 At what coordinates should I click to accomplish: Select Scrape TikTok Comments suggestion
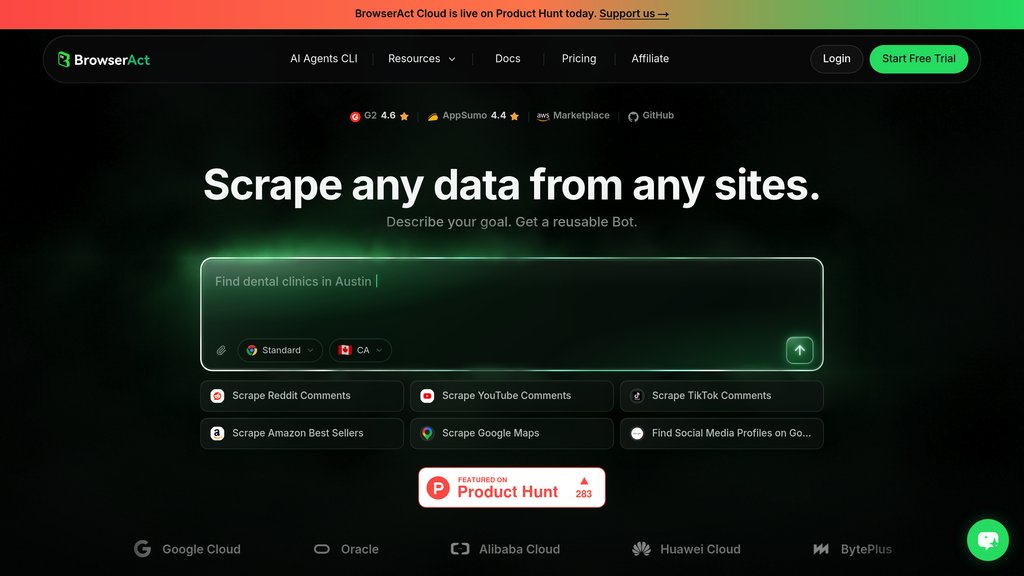point(722,396)
